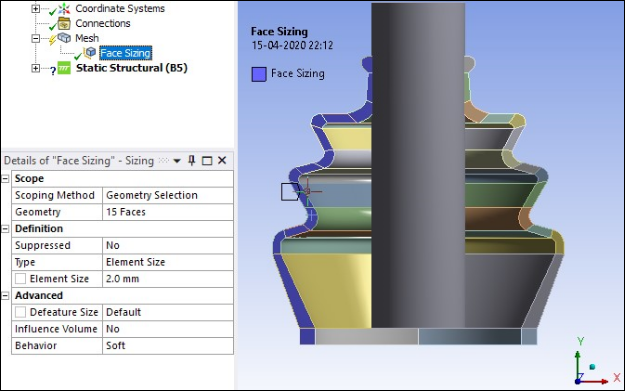Pin the Details panel with pushpin
Screen dimensions: 625x391
[x=192, y=160]
